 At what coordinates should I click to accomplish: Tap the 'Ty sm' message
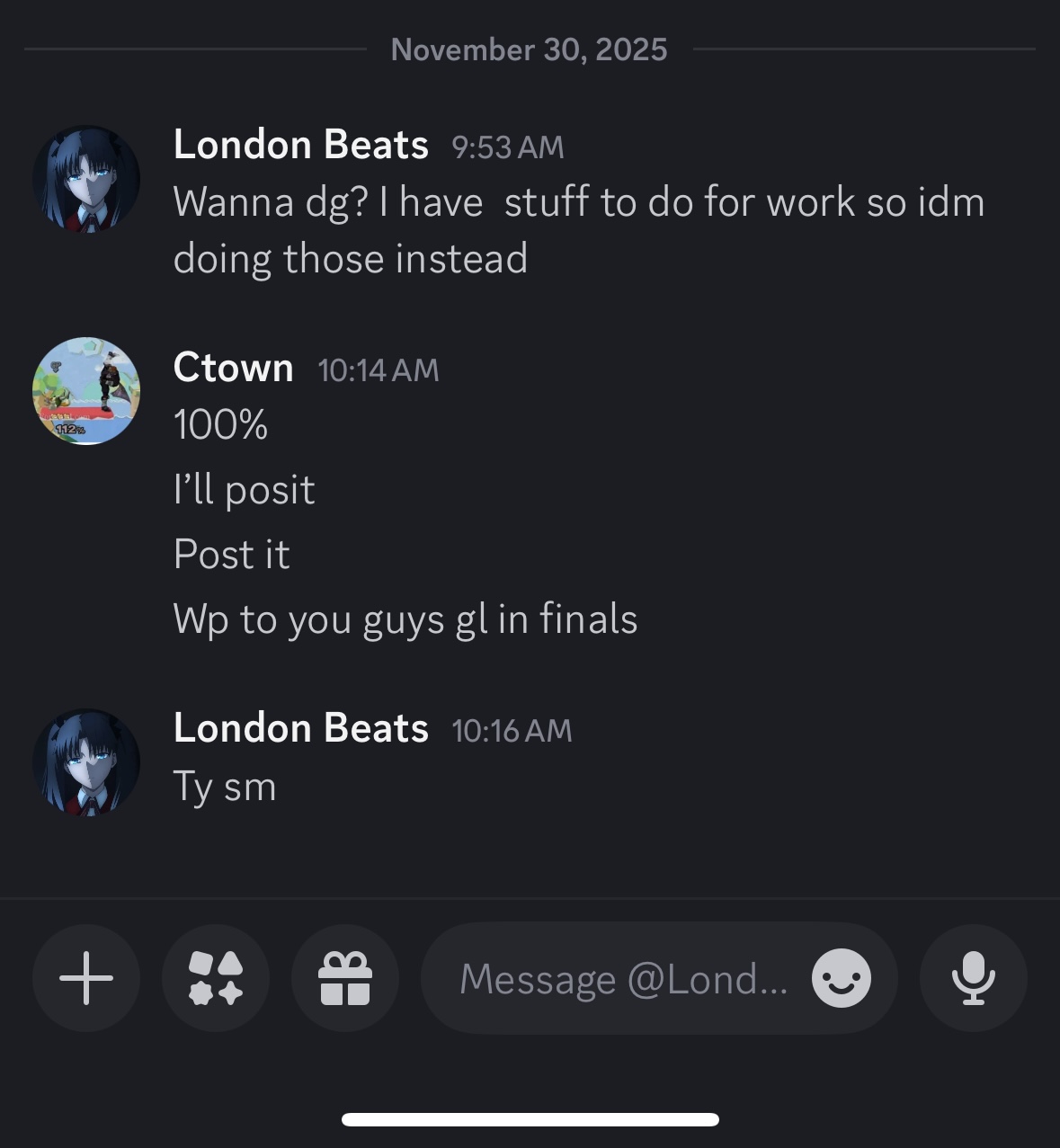coord(225,787)
